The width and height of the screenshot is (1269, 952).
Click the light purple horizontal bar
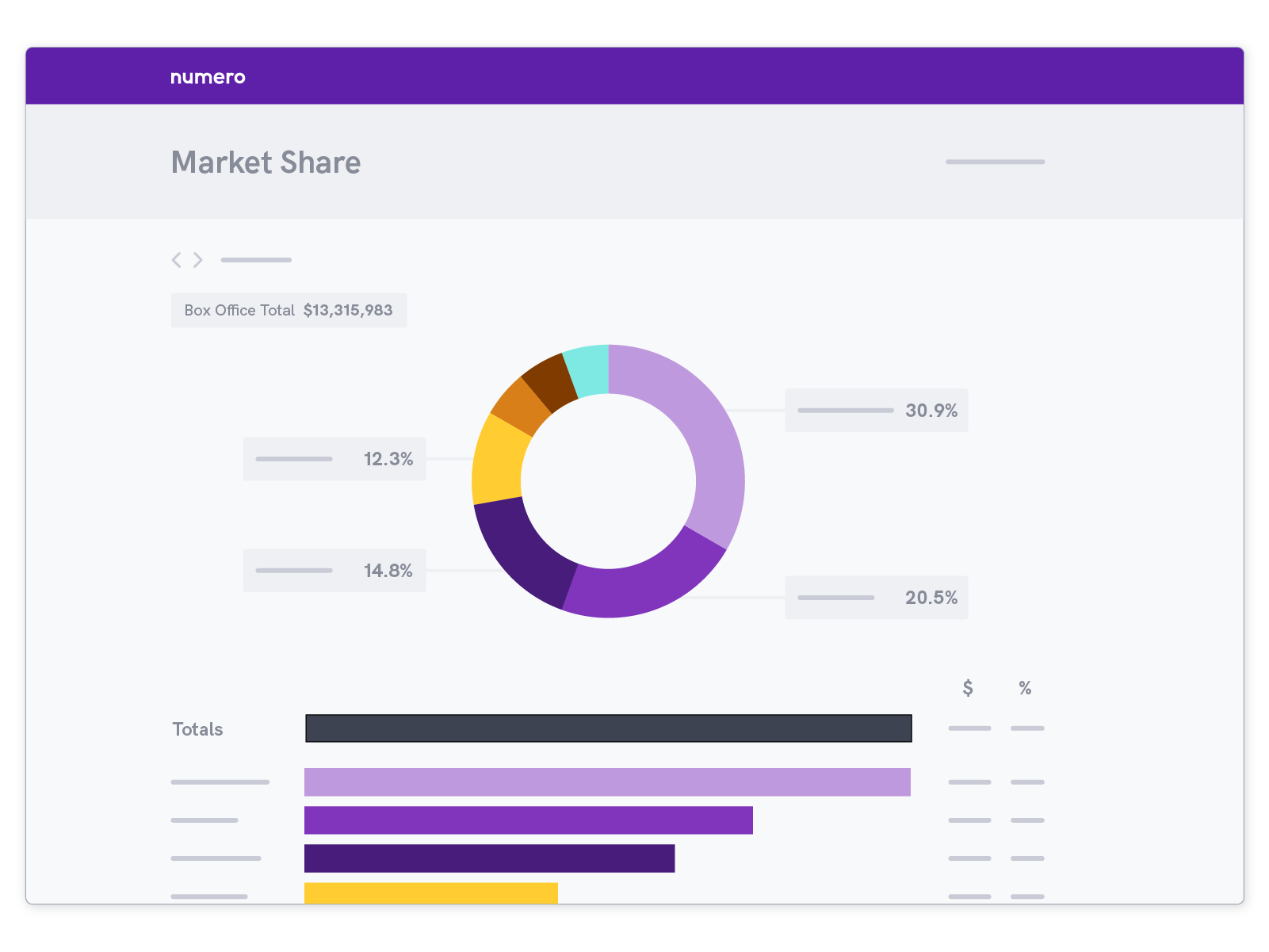pyautogui.click(x=607, y=782)
